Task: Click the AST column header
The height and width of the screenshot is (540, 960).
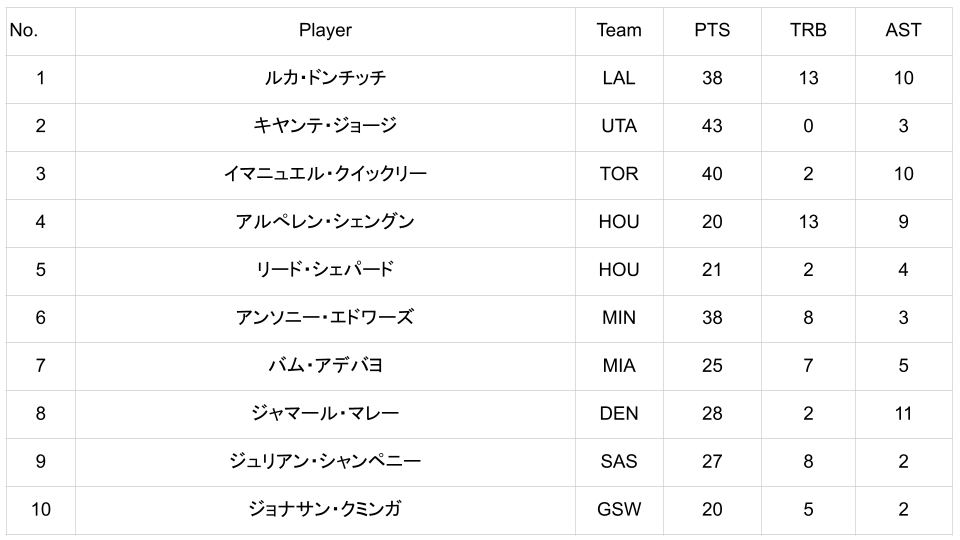Action: pos(903,30)
